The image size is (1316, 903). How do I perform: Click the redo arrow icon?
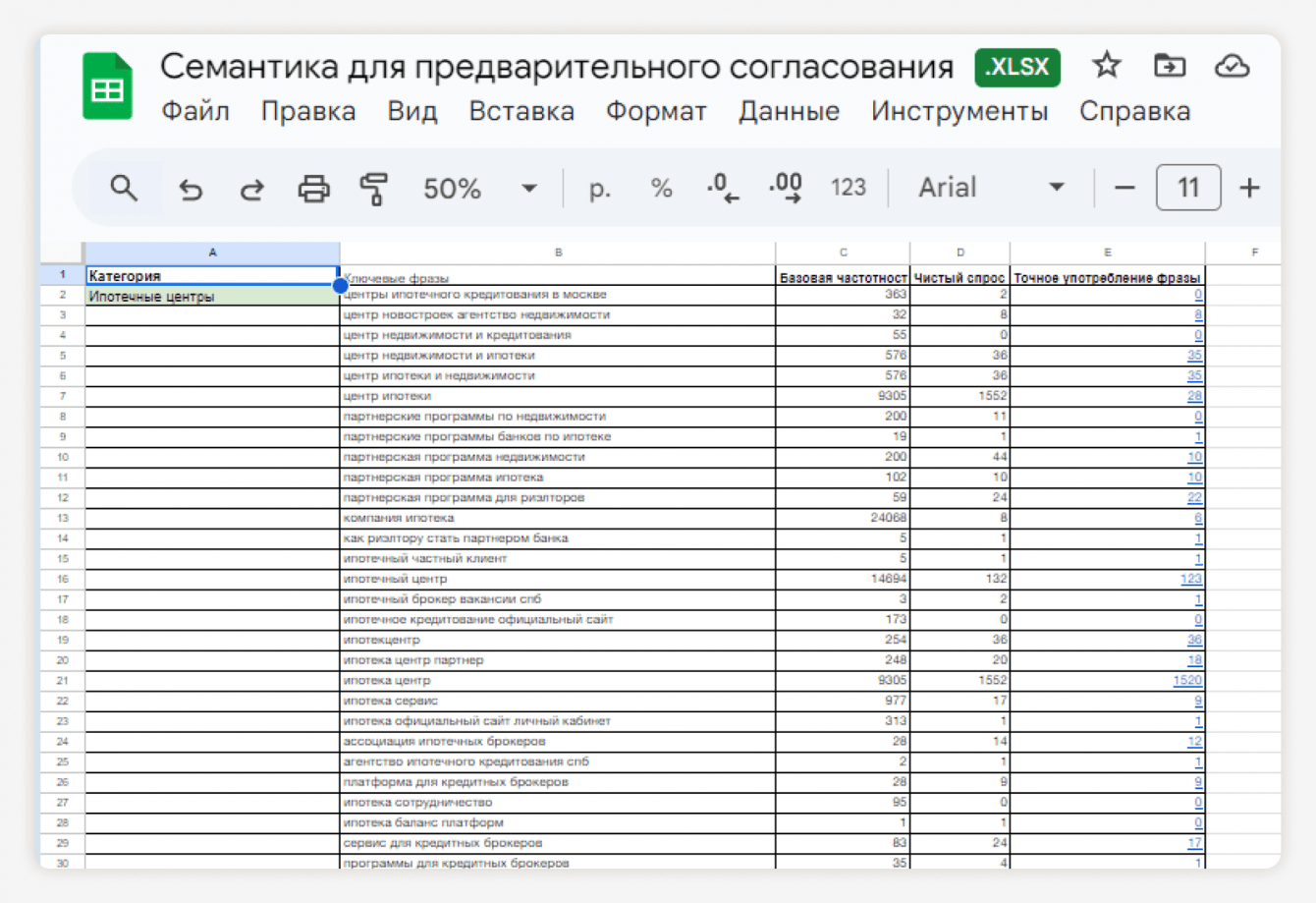(x=252, y=189)
